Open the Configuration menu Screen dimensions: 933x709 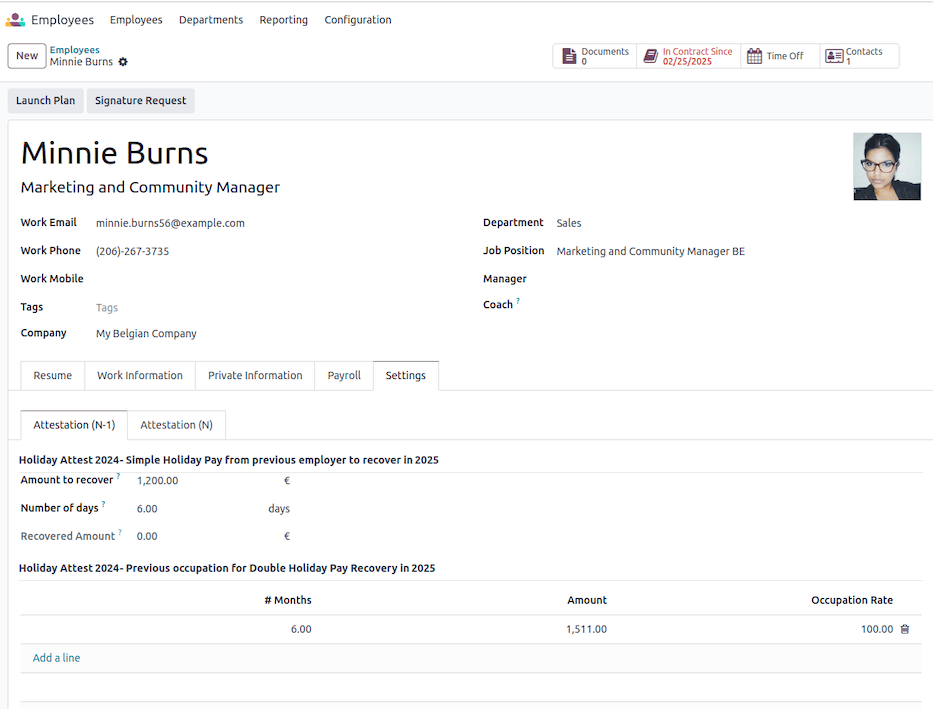point(358,20)
